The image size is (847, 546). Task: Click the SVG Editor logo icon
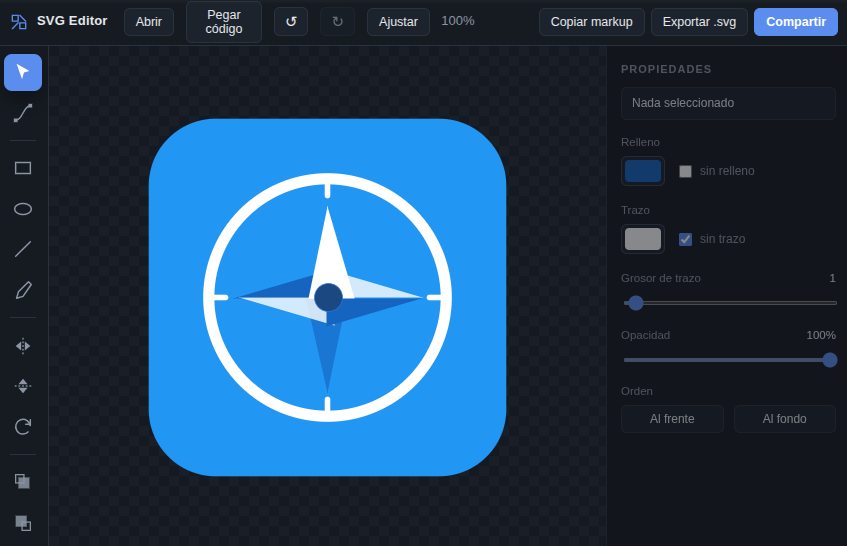click(19, 22)
